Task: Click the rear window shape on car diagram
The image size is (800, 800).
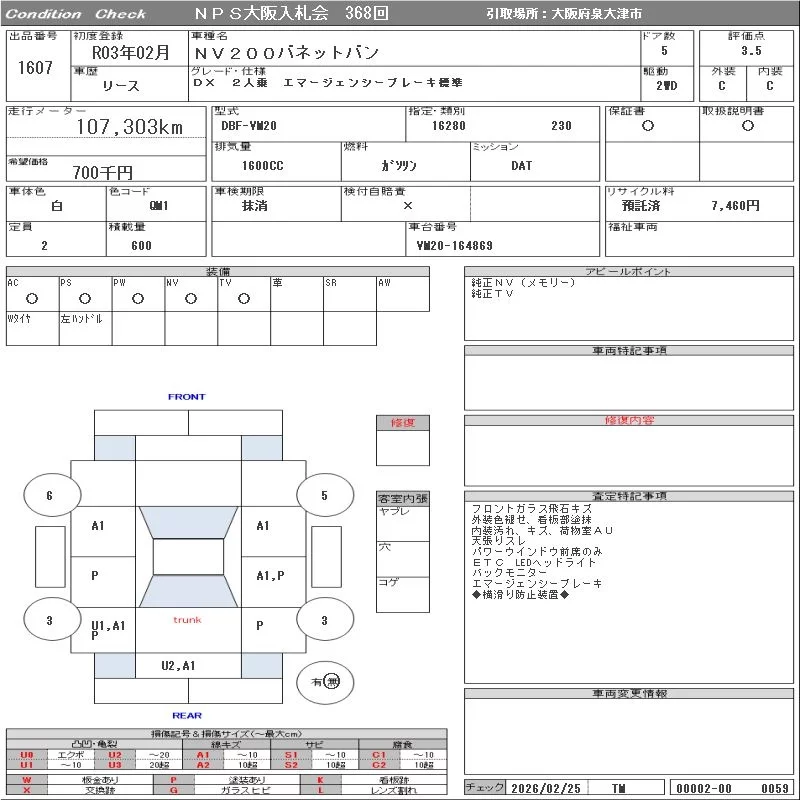Action: 188,591
